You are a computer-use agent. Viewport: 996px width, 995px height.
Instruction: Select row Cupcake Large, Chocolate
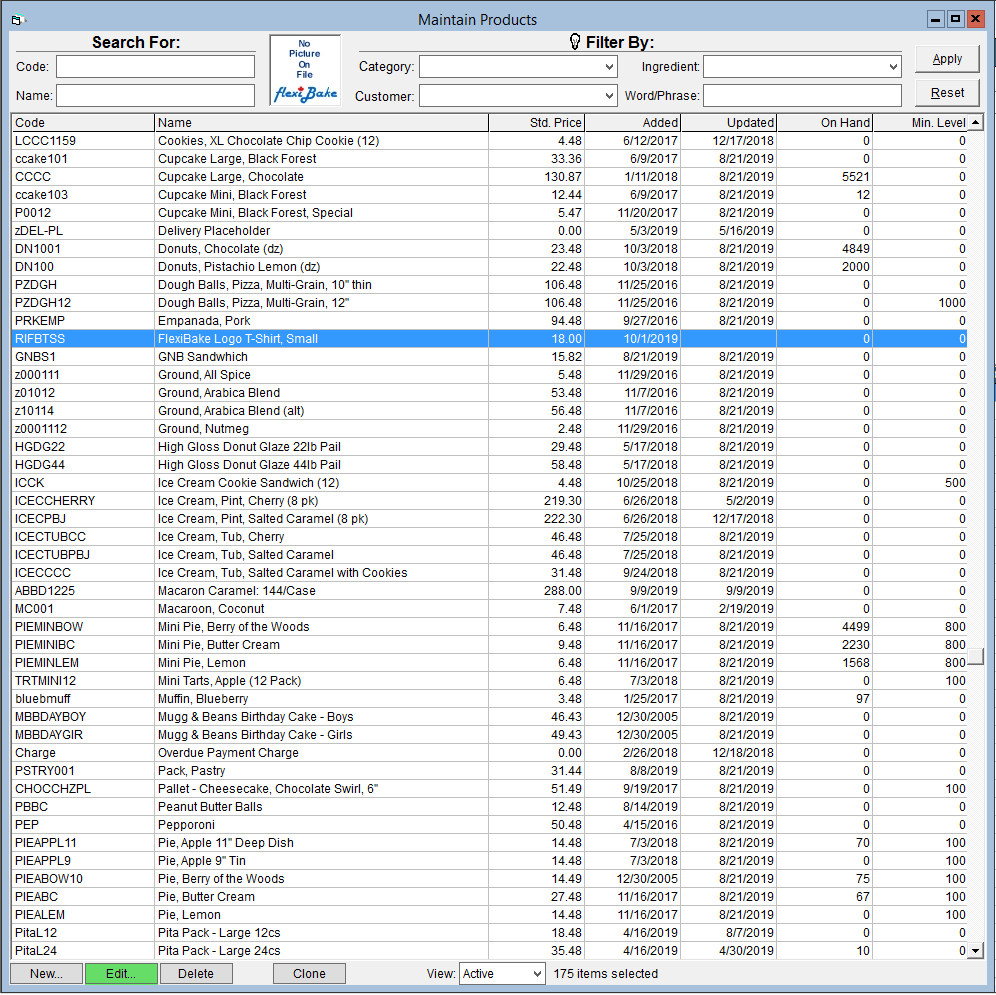(490, 177)
